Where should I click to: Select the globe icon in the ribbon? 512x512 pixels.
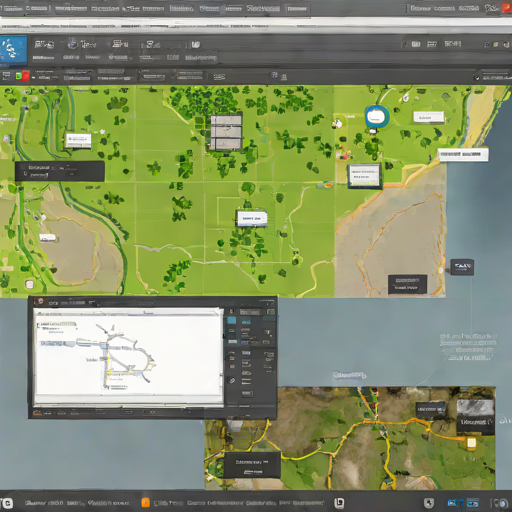tap(72, 44)
